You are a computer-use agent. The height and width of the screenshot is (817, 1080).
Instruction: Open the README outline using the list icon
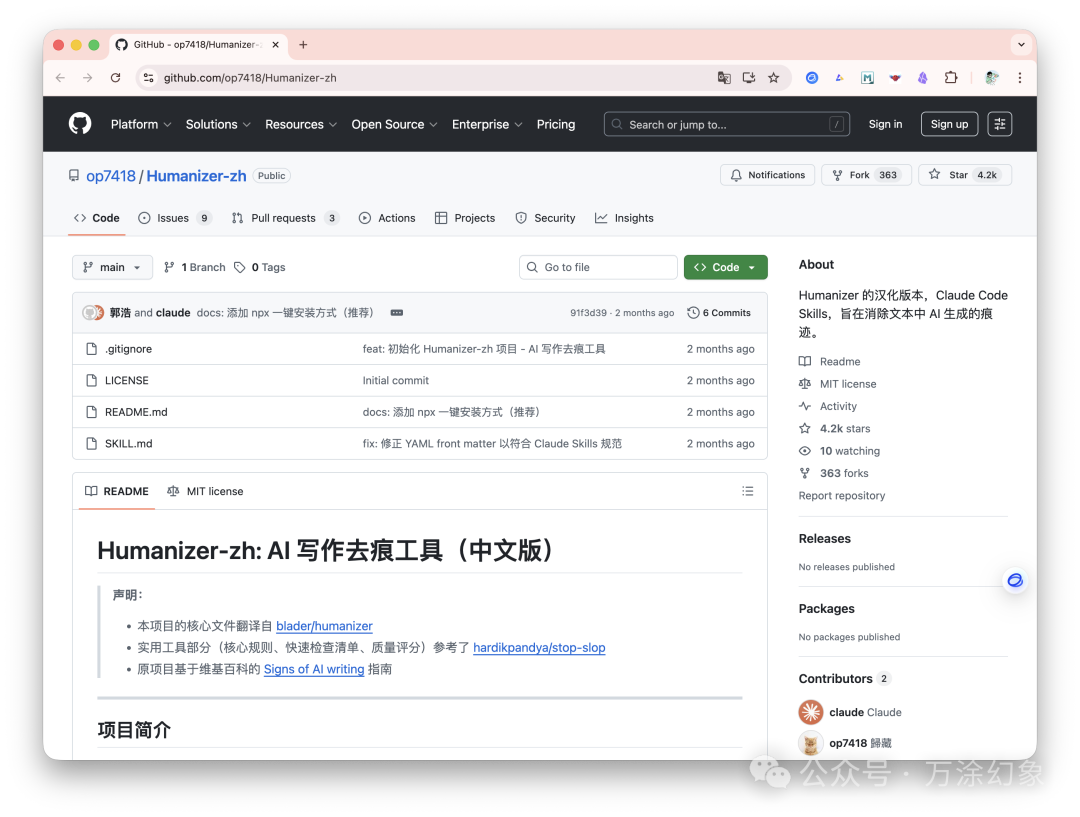747,491
